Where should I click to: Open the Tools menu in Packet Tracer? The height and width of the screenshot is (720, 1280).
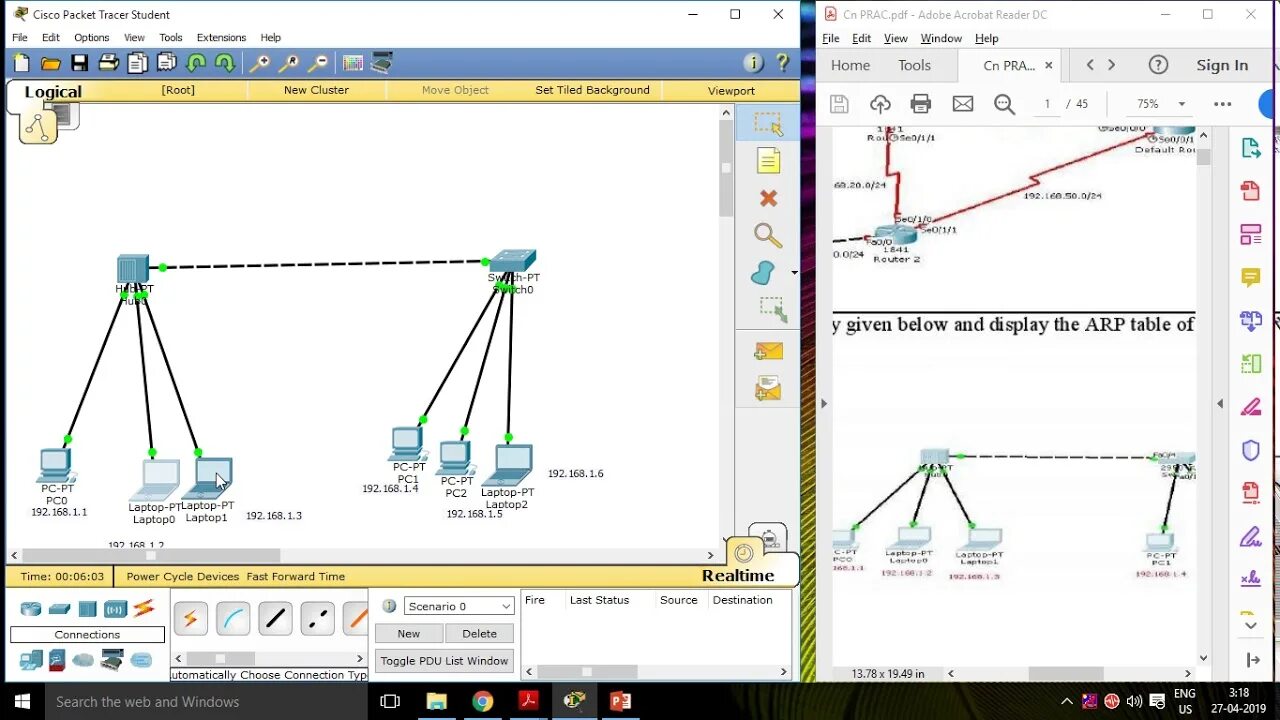coord(171,37)
